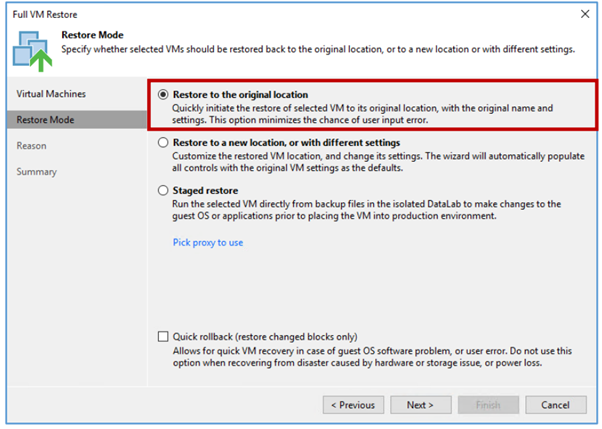This screenshot has width=602, height=429.
Task: Click the greyed-out Finish button
Action: click(488, 405)
